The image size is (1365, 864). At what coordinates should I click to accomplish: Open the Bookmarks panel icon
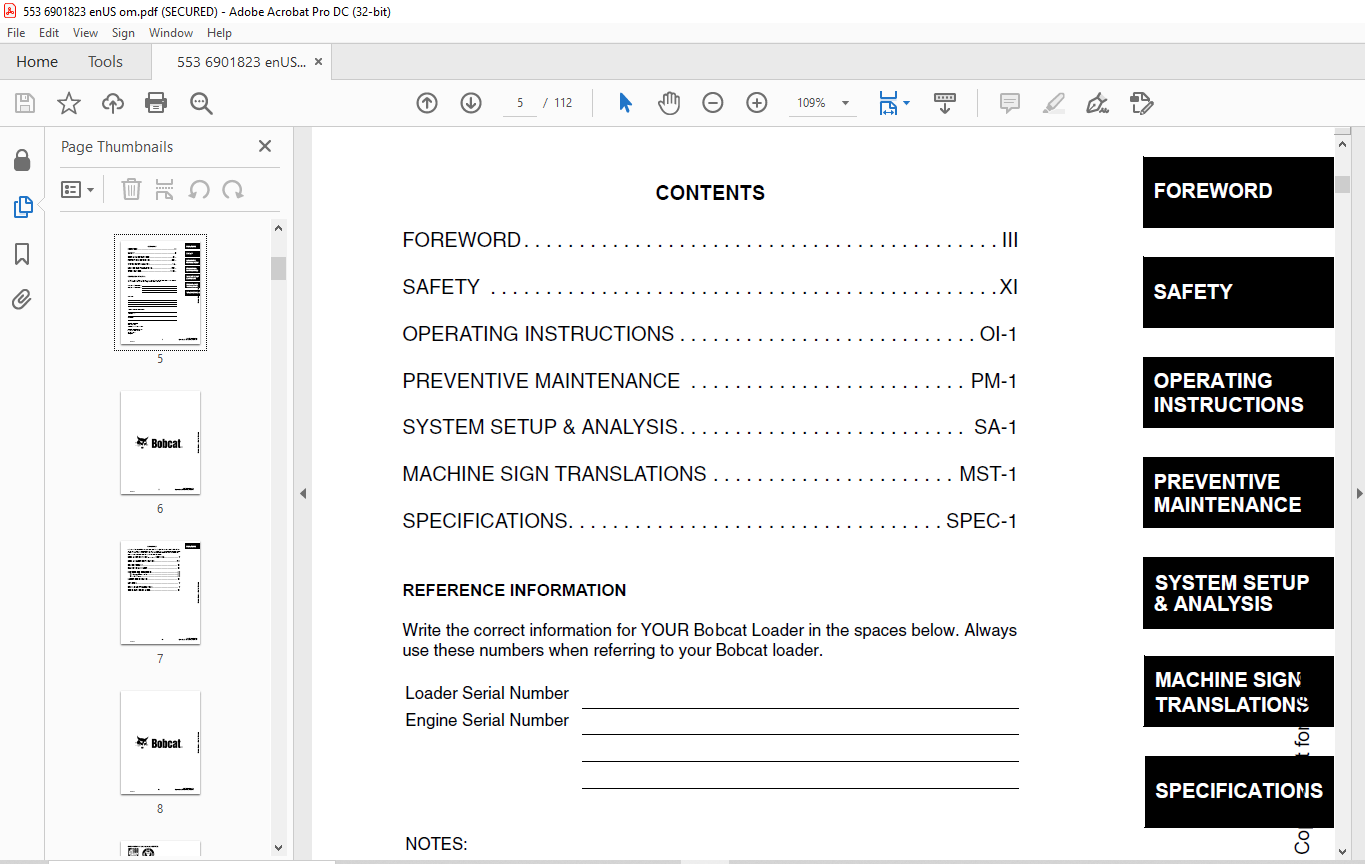click(22, 254)
